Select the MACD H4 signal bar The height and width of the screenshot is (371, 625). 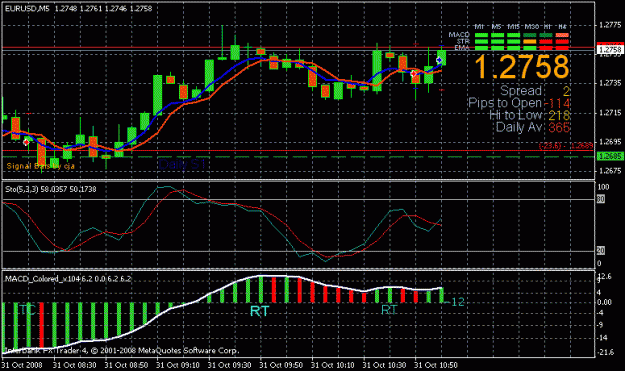562,35
